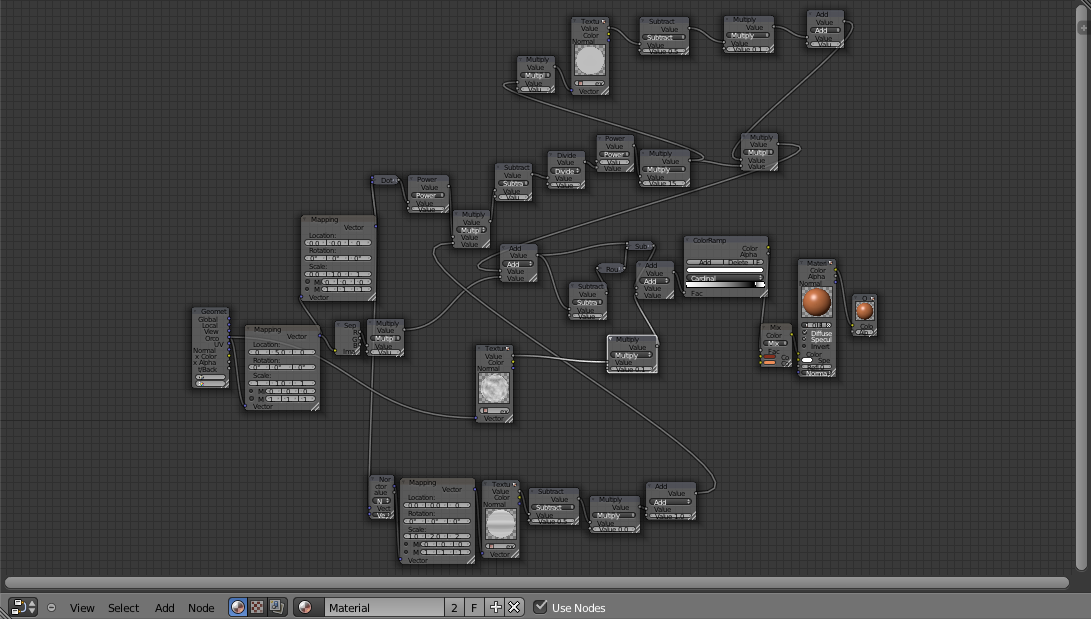Click Add button in ColorRamp node

pos(705,262)
